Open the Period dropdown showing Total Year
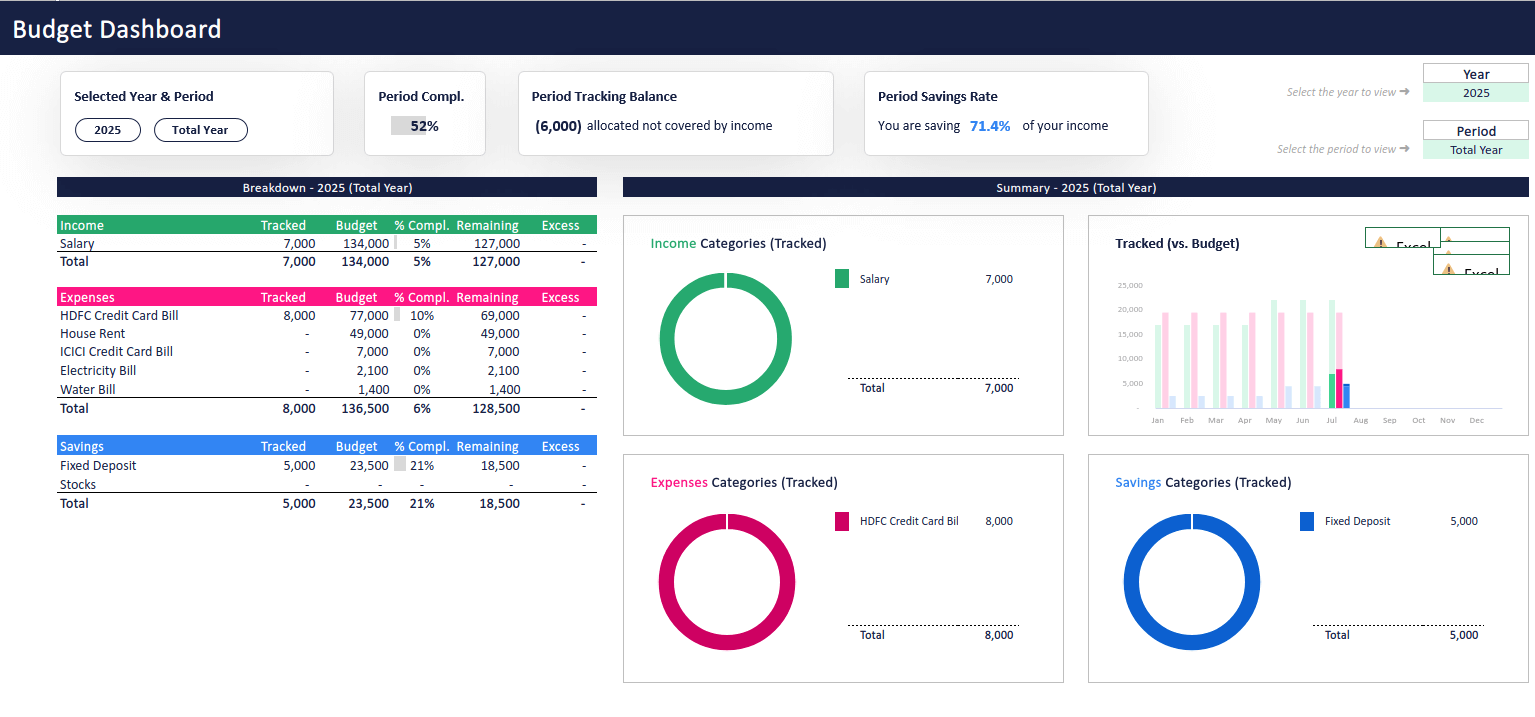 [1475, 149]
